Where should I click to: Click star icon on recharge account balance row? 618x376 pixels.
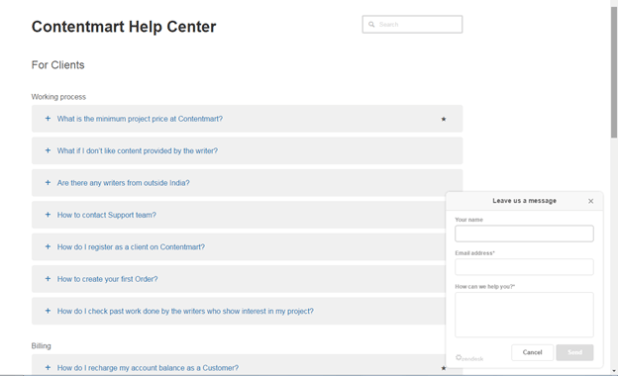click(443, 368)
